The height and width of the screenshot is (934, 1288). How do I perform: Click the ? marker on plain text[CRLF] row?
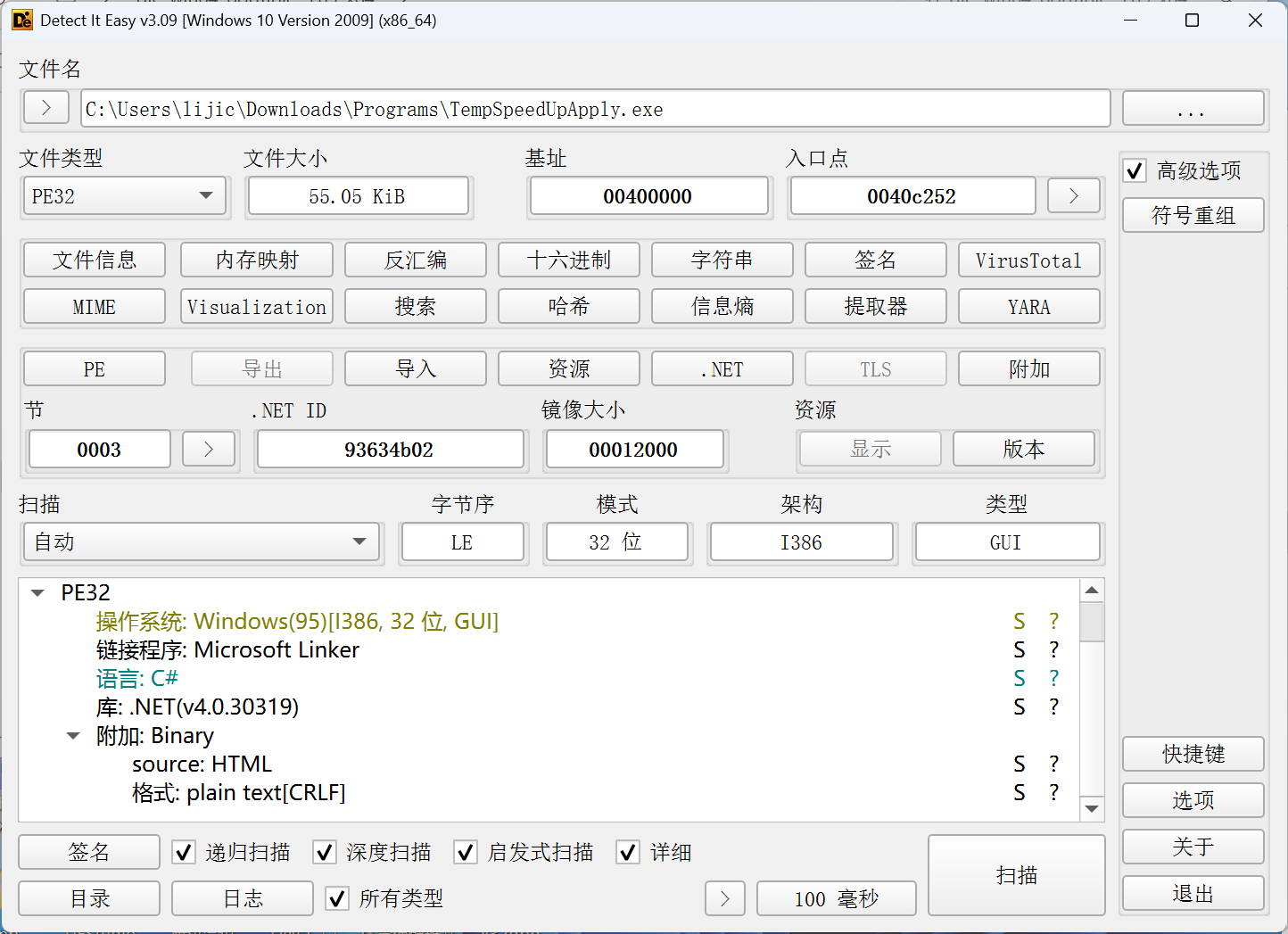coord(1053,792)
